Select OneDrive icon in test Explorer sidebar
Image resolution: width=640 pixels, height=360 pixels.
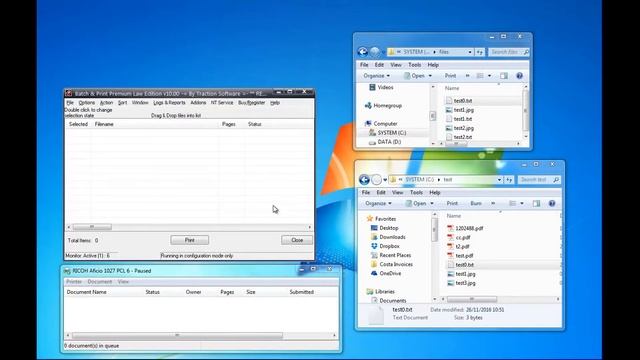coord(374,273)
